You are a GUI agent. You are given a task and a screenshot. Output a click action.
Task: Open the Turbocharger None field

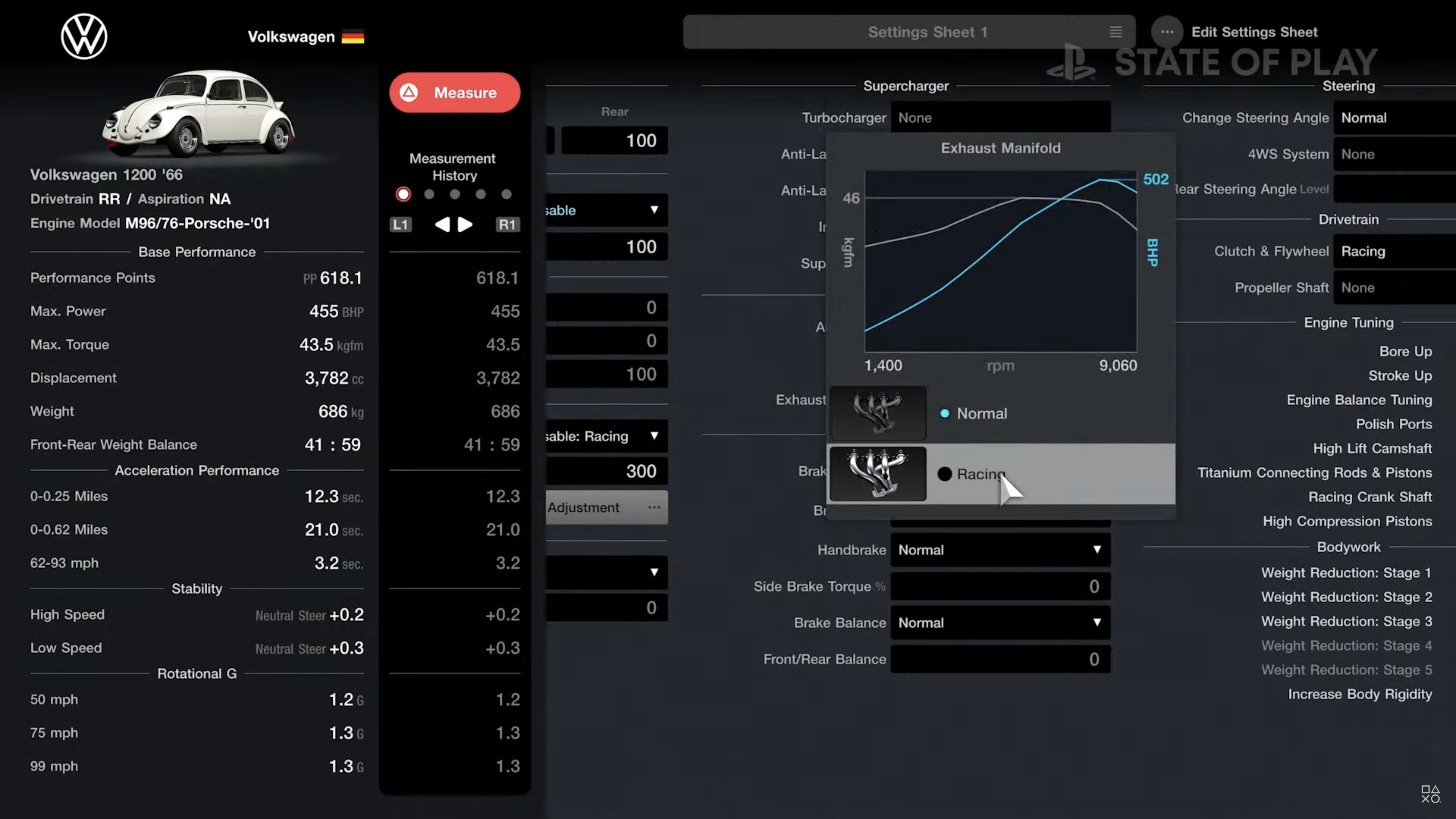[x=1000, y=117]
